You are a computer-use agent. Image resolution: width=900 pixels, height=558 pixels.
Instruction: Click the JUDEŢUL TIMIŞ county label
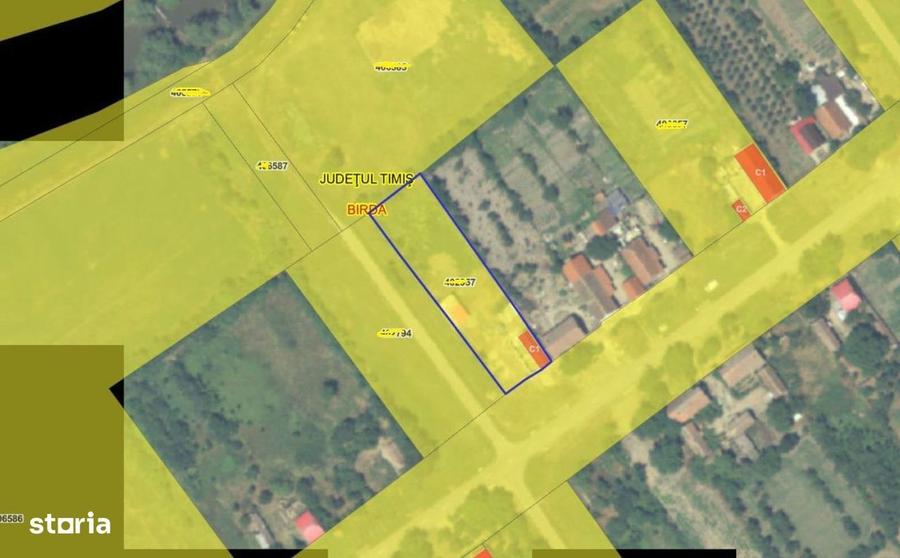(366, 179)
